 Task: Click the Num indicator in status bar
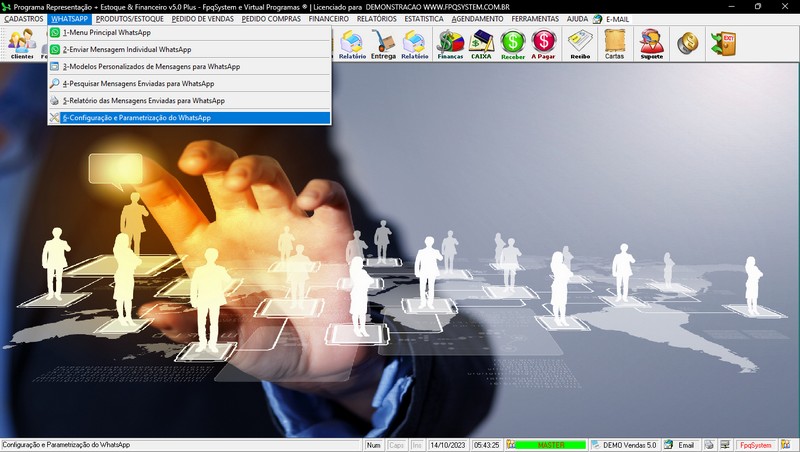[373, 445]
